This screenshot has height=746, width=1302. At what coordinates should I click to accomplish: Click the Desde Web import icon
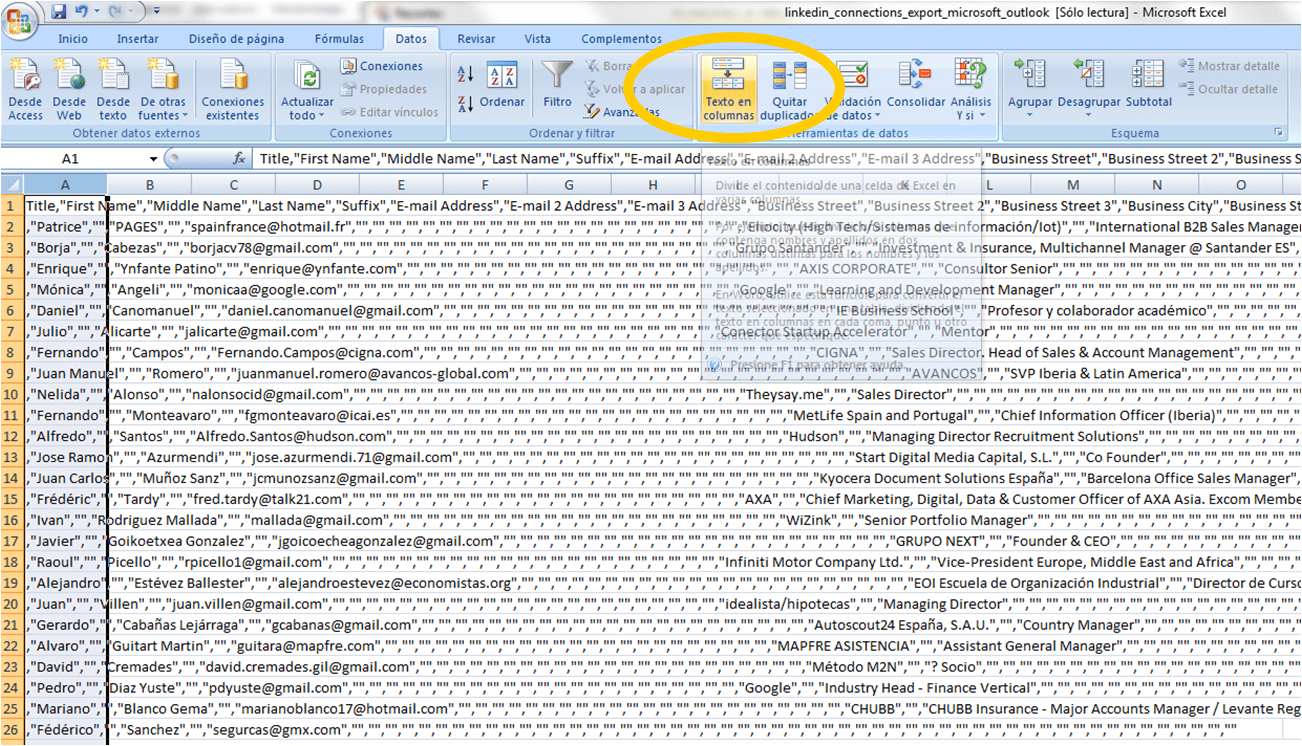click(x=69, y=77)
